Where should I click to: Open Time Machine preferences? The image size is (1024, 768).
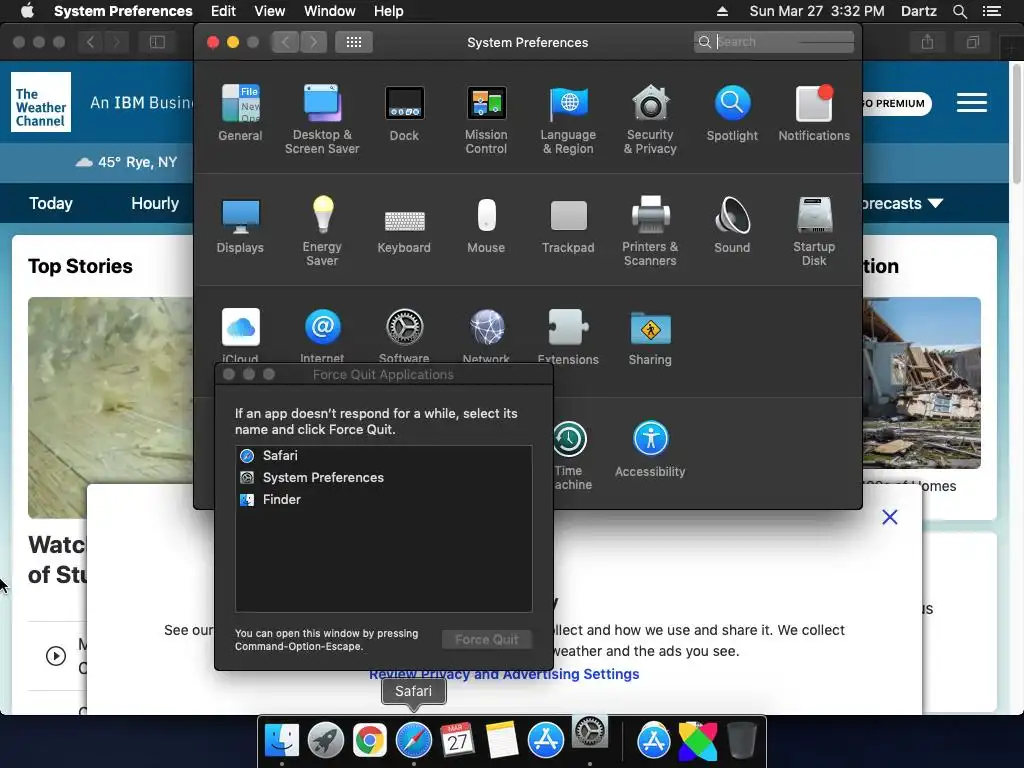(571, 455)
